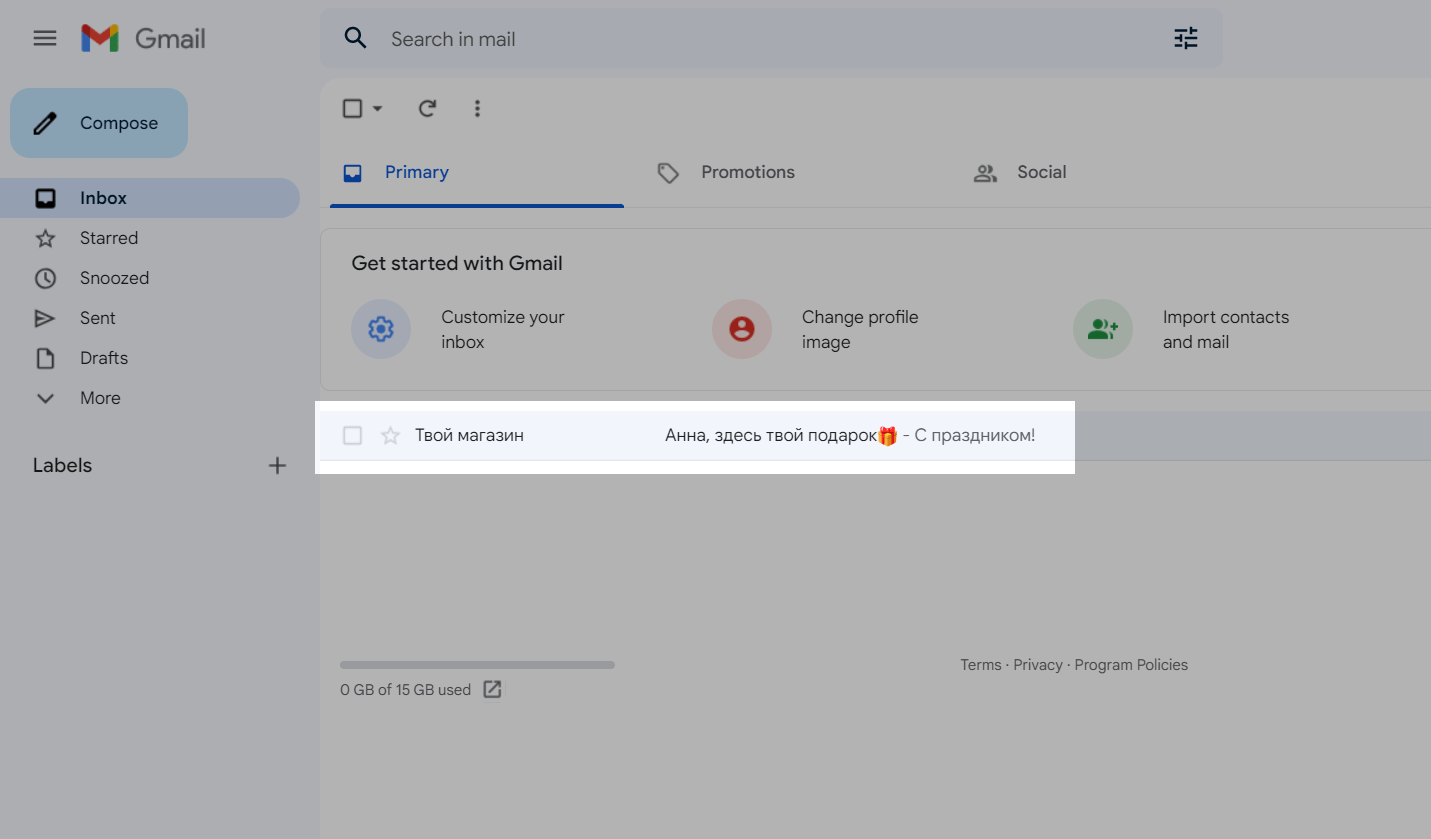The height and width of the screenshot is (839, 1431).
Task: Click the Customize your inbox gear icon
Action: tap(381, 329)
